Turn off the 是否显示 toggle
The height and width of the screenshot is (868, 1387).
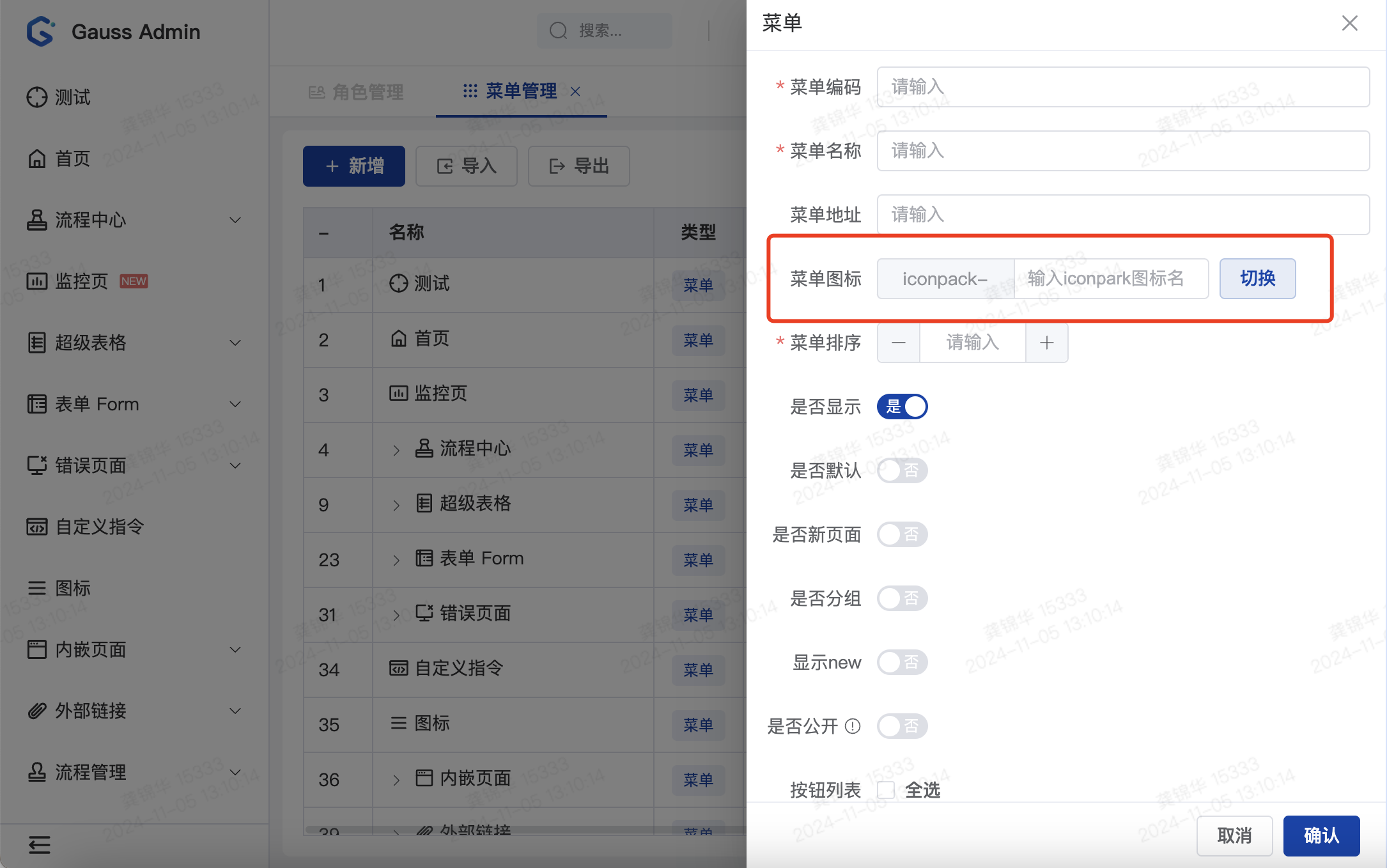[901, 407]
